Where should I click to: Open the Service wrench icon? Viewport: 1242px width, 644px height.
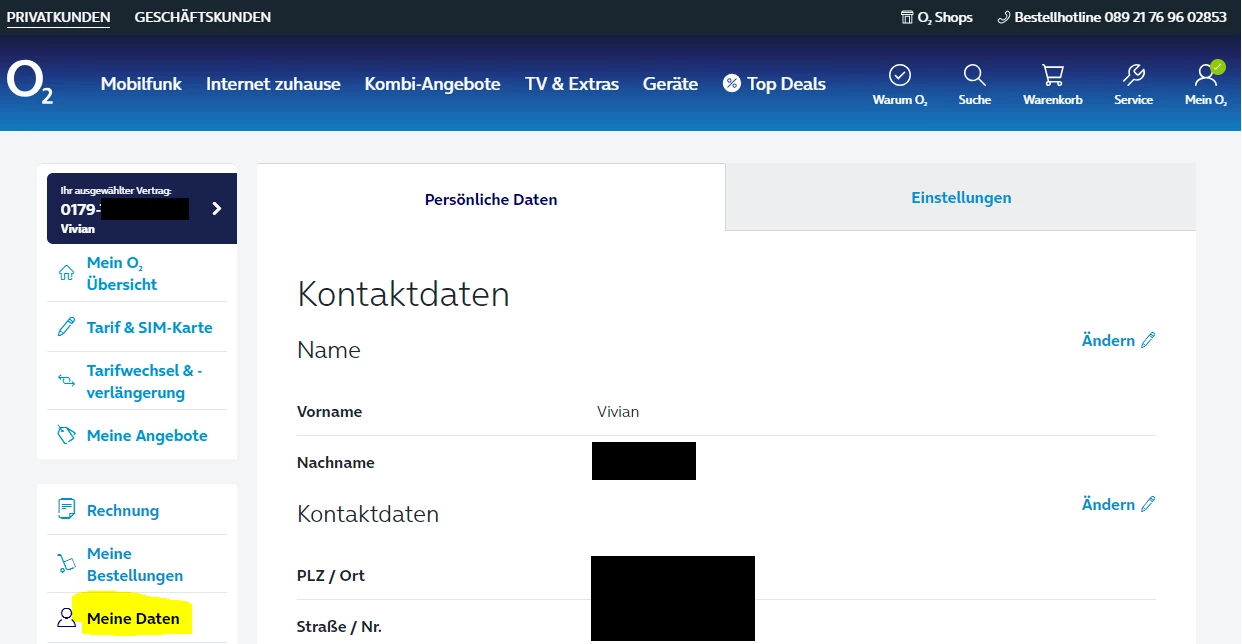(1134, 75)
